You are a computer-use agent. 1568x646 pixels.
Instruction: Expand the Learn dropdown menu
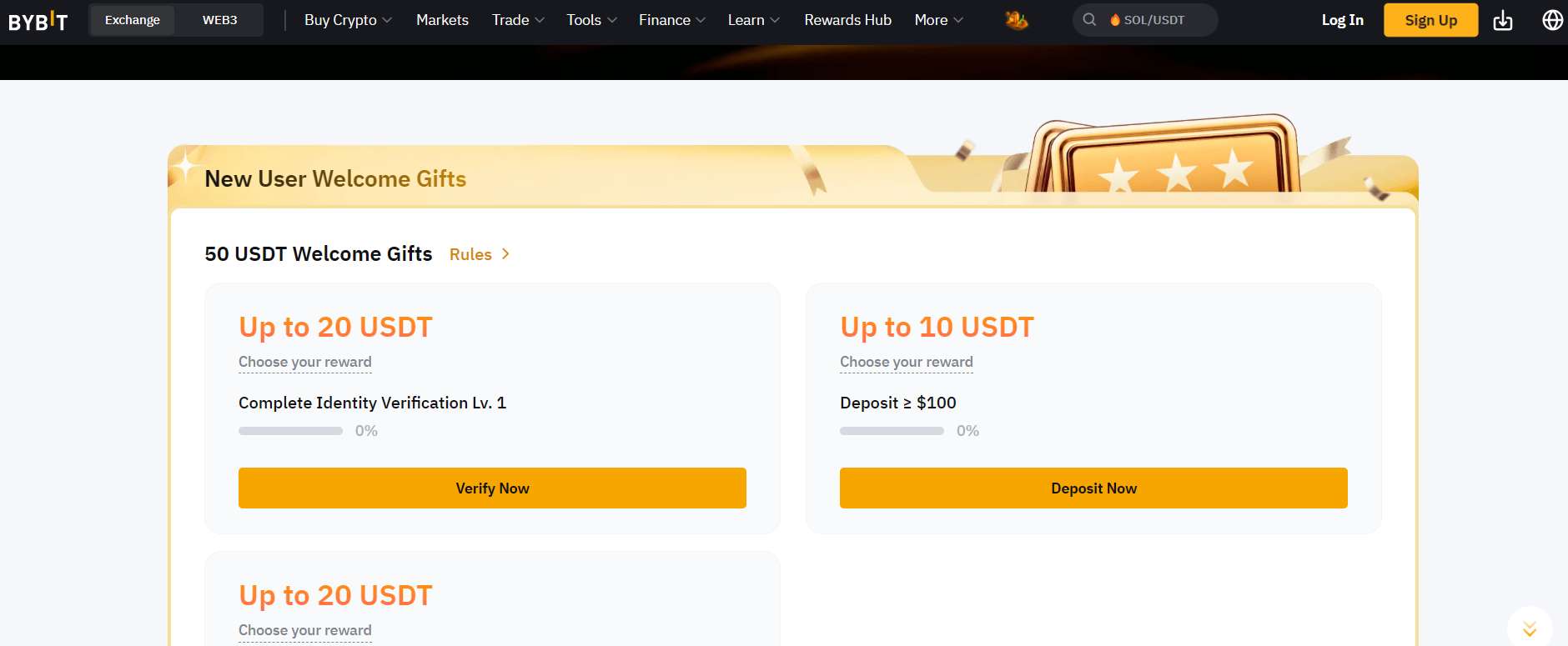(x=753, y=20)
